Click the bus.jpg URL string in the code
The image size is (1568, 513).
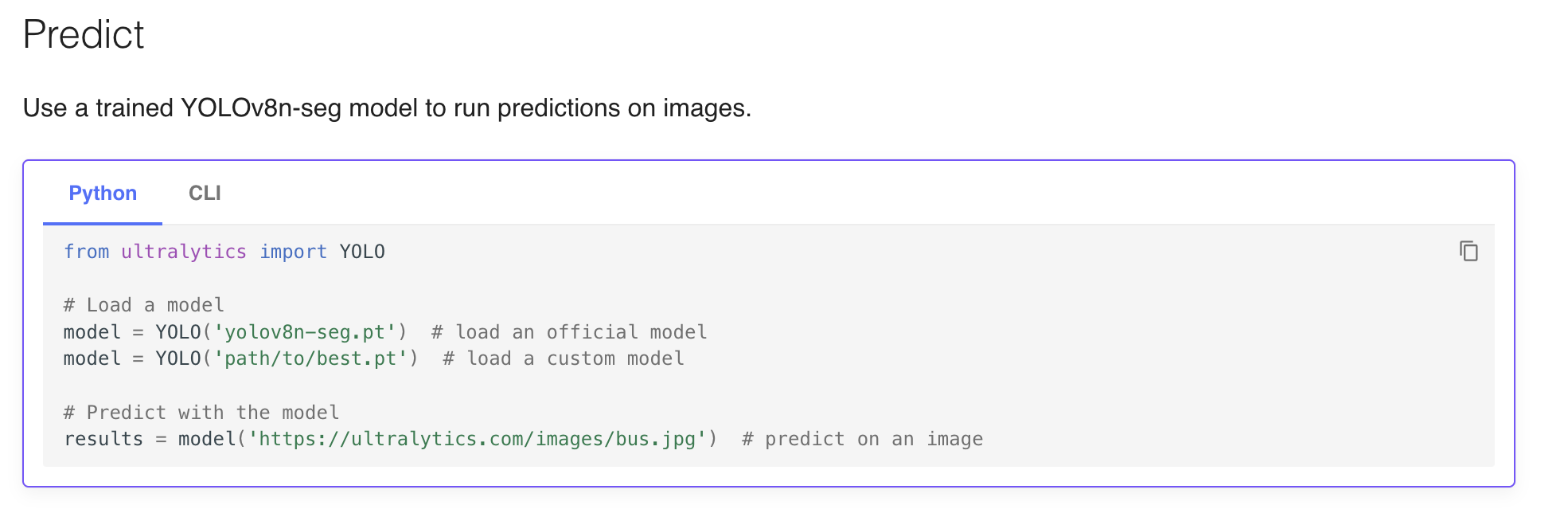coord(477,439)
